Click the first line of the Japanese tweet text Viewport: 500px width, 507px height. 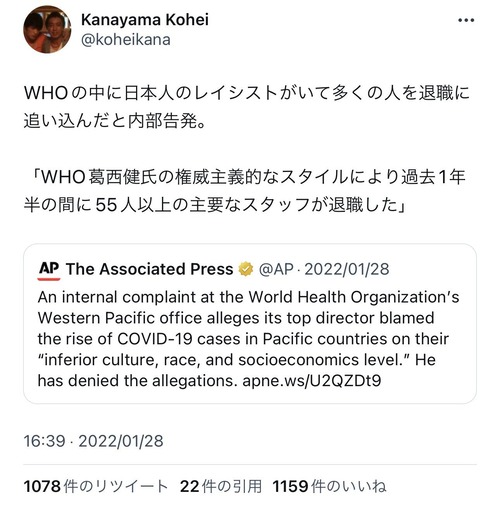[247, 93]
